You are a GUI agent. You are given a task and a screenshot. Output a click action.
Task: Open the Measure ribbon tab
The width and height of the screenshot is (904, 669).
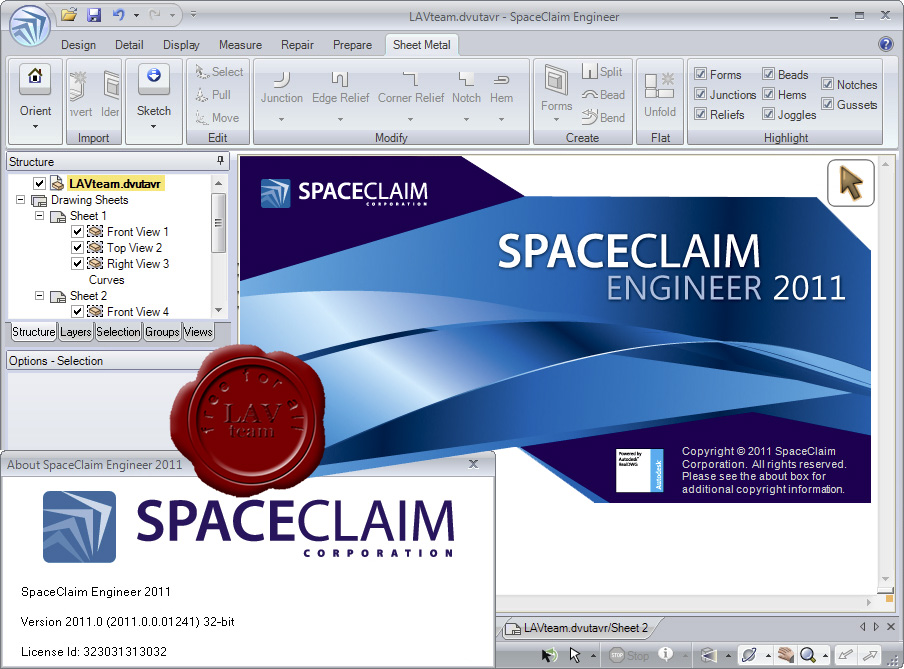[240, 44]
